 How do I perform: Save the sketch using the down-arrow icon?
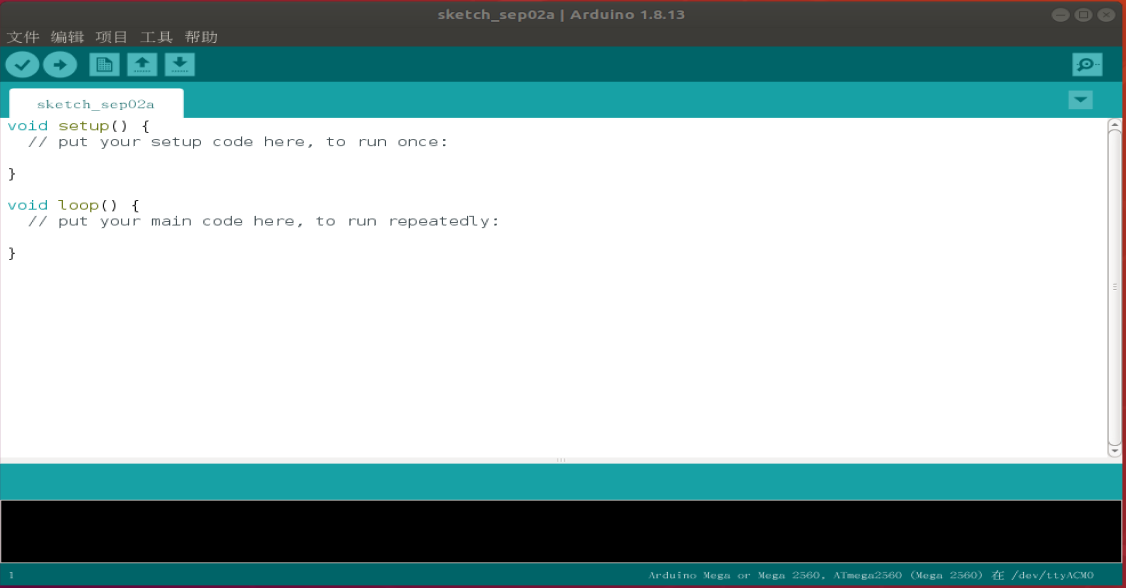click(x=179, y=65)
